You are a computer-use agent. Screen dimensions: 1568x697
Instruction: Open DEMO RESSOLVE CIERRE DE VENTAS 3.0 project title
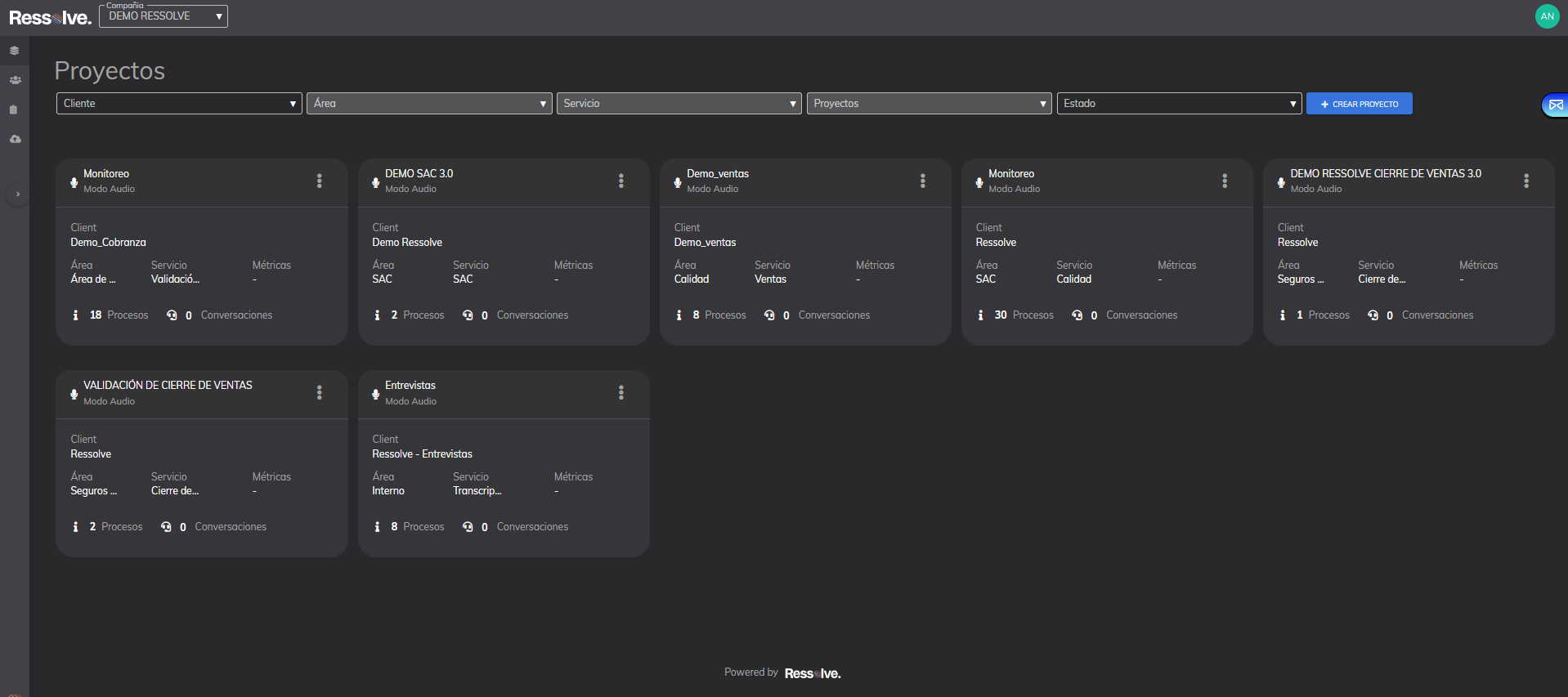click(1386, 173)
